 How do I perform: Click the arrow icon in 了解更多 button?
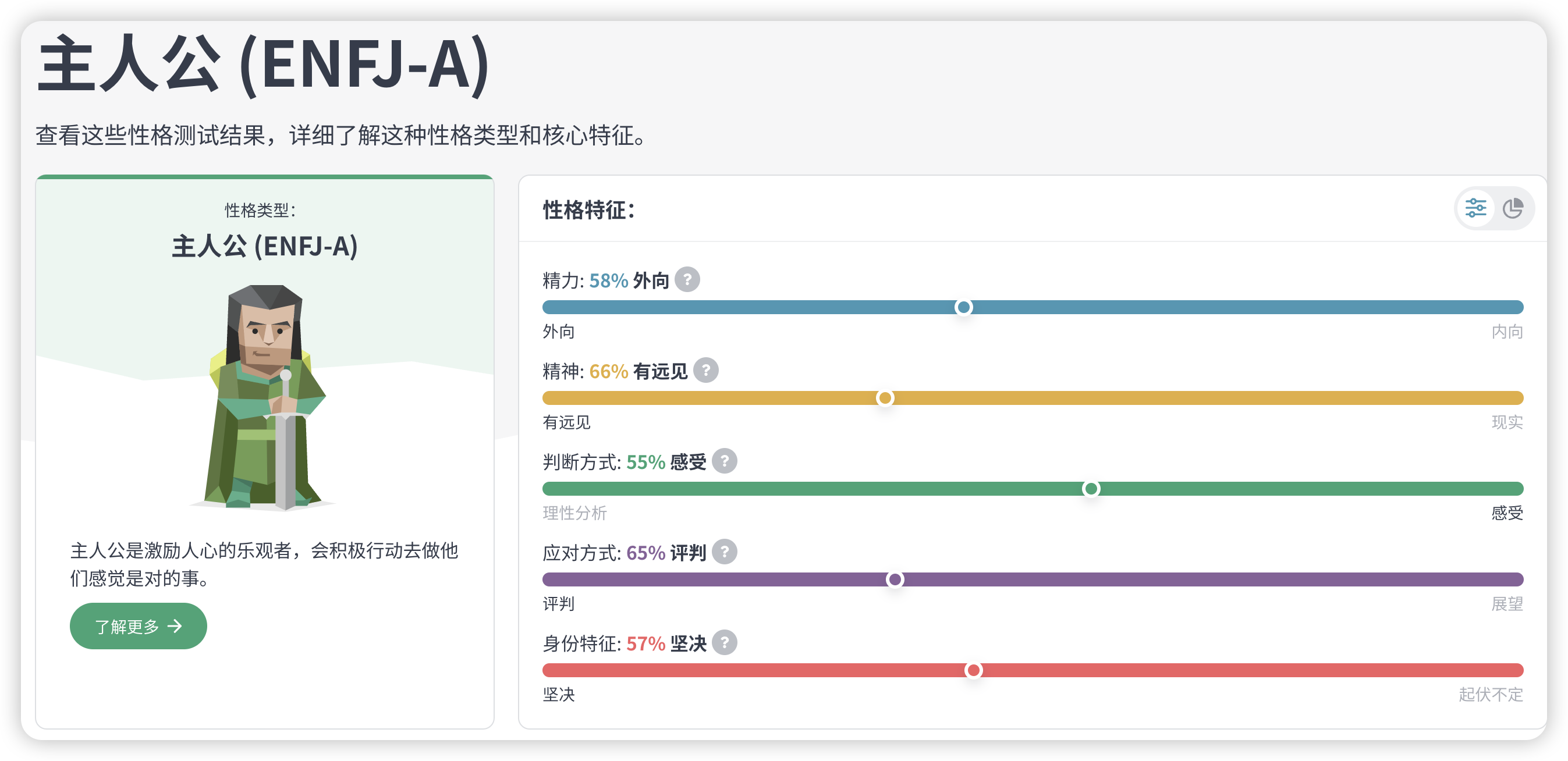175,626
